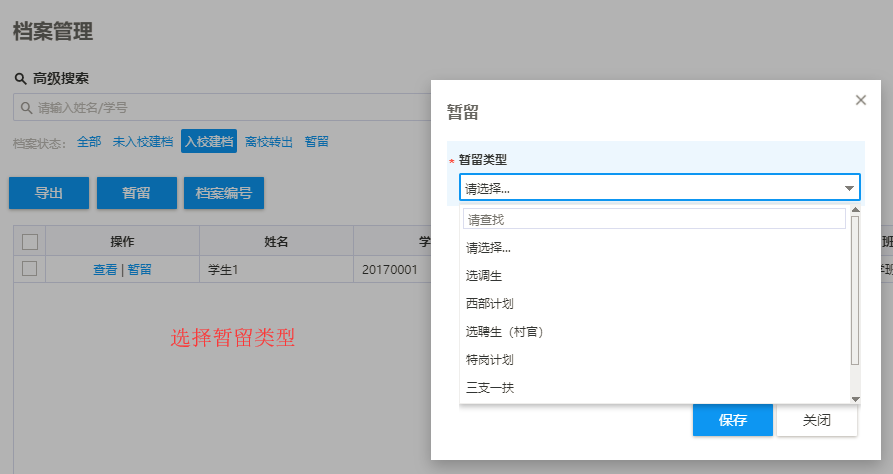Check the row checkbox for 学生1
Screen dimensions: 893x474
(30, 268)
